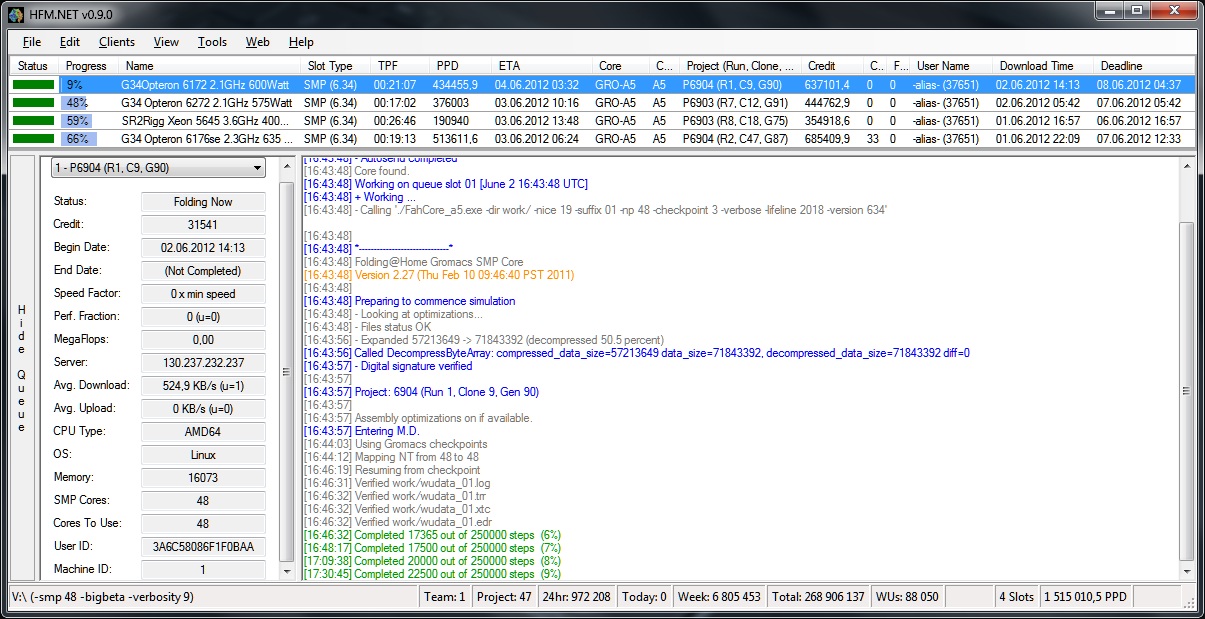The height and width of the screenshot is (619, 1205).
Task: Click the Hide Queue vertical button
Action: point(22,368)
